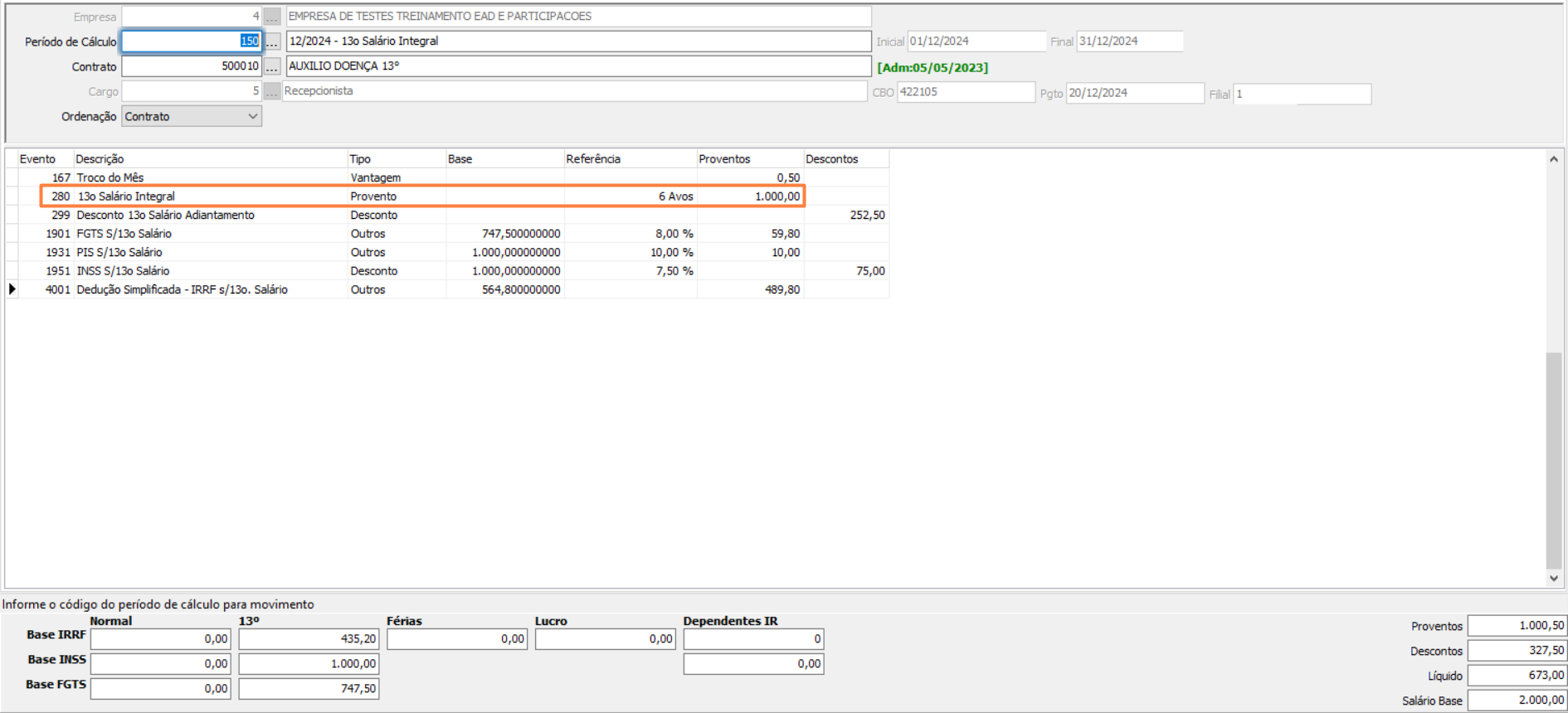
Task: Select the Troco do Mês row
Action: pyautogui.click(x=207, y=177)
